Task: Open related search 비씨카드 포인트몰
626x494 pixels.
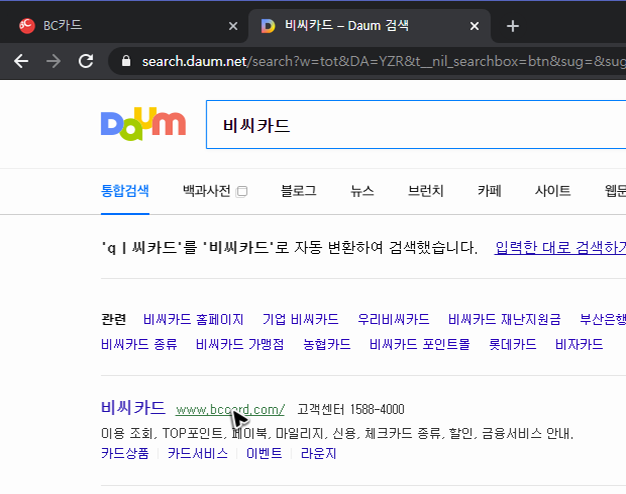Action: pos(420,344)
